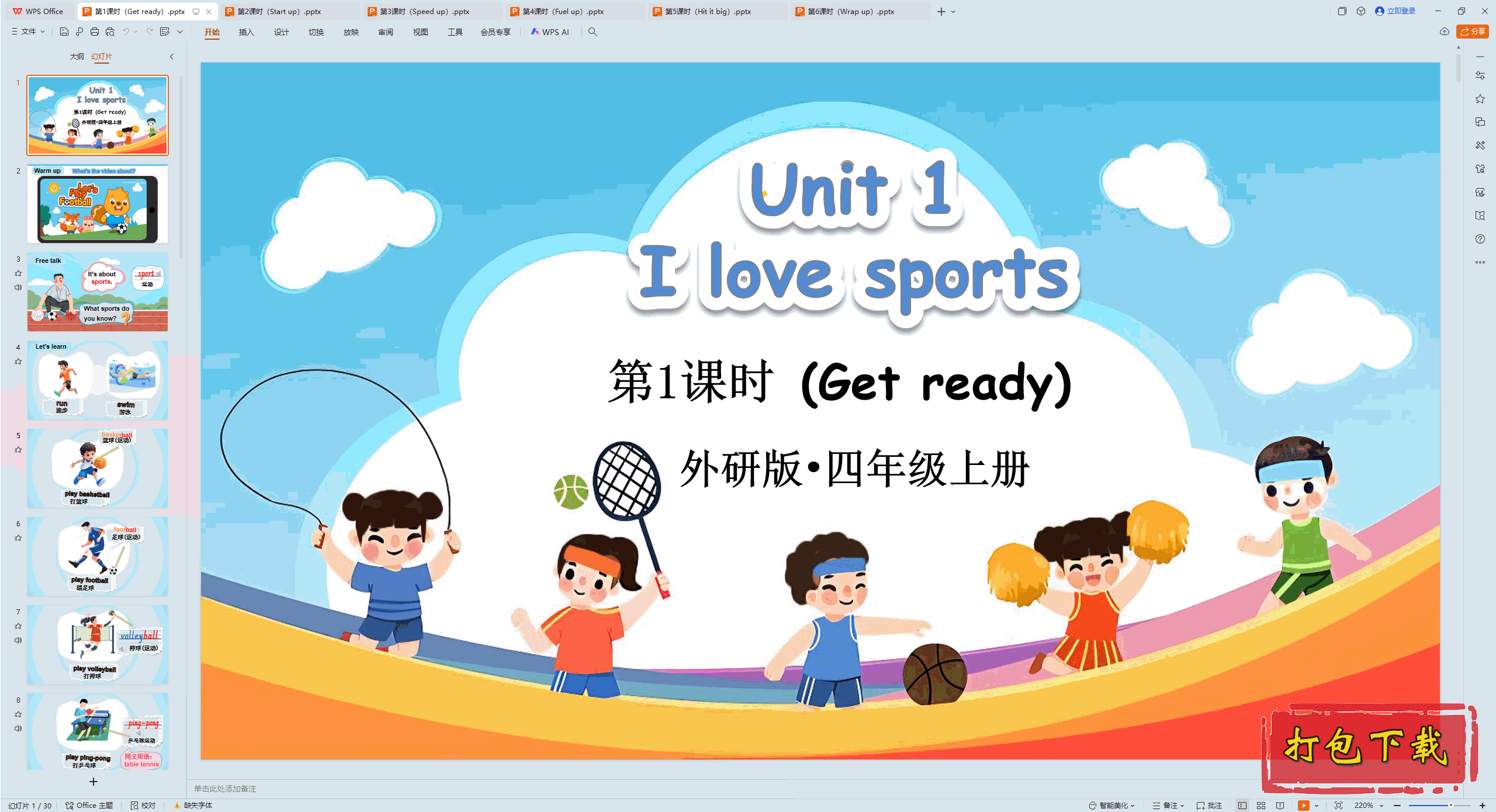Click the fit slide to window icon
Screen dimensions: 1496x812
pyautogui.click(x=1339, y=806)
